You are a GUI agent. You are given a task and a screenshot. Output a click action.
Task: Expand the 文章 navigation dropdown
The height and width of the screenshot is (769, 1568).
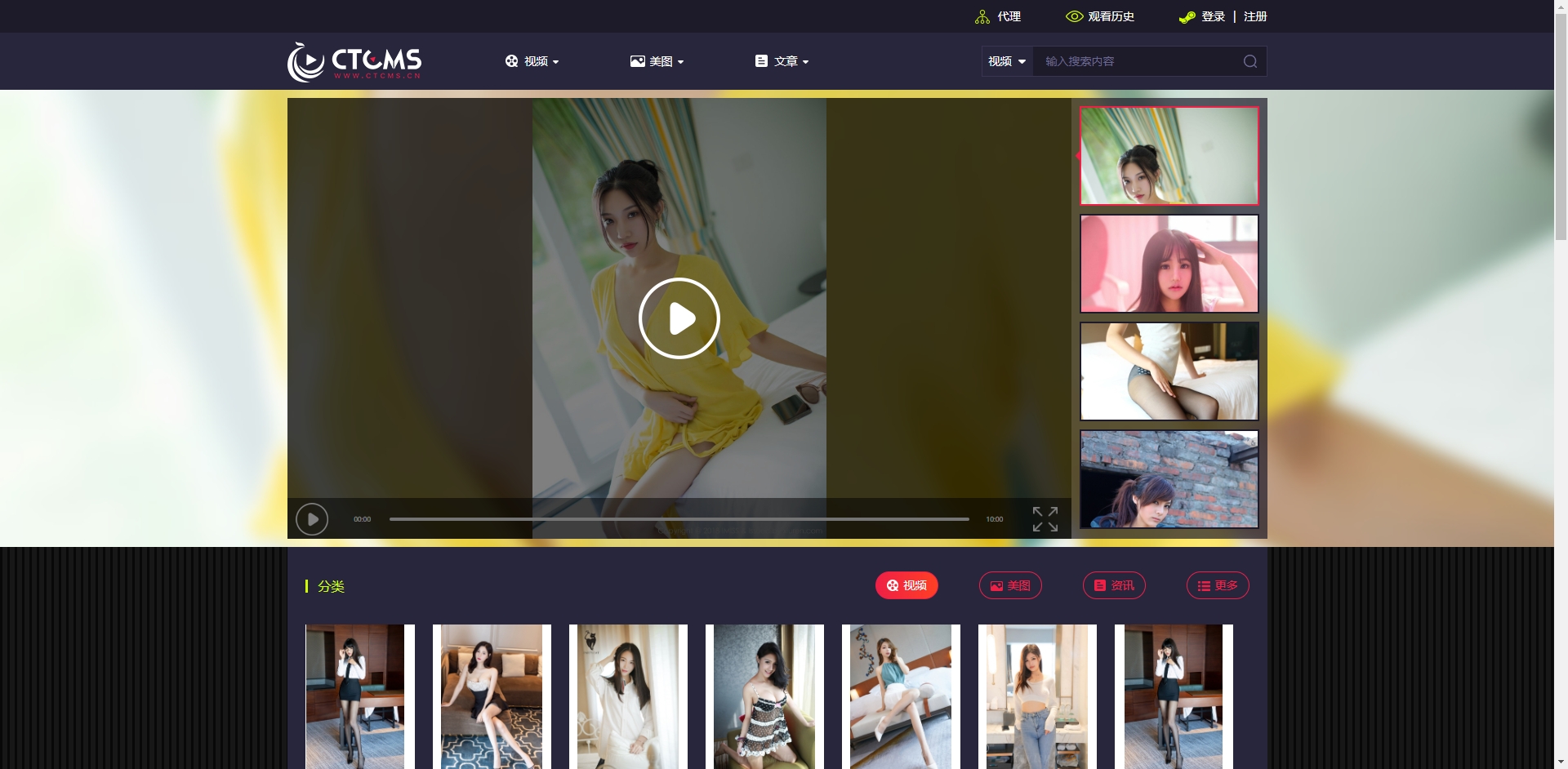[782, 61]
